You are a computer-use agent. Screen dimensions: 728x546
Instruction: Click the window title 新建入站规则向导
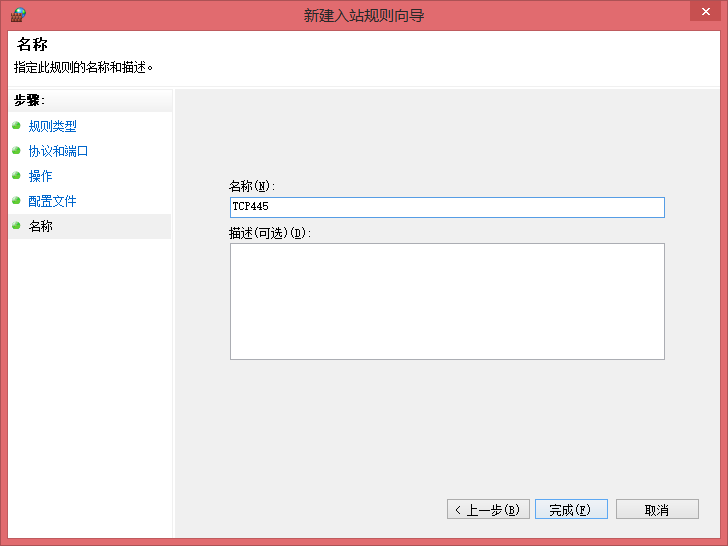click(x=364, y=15)
